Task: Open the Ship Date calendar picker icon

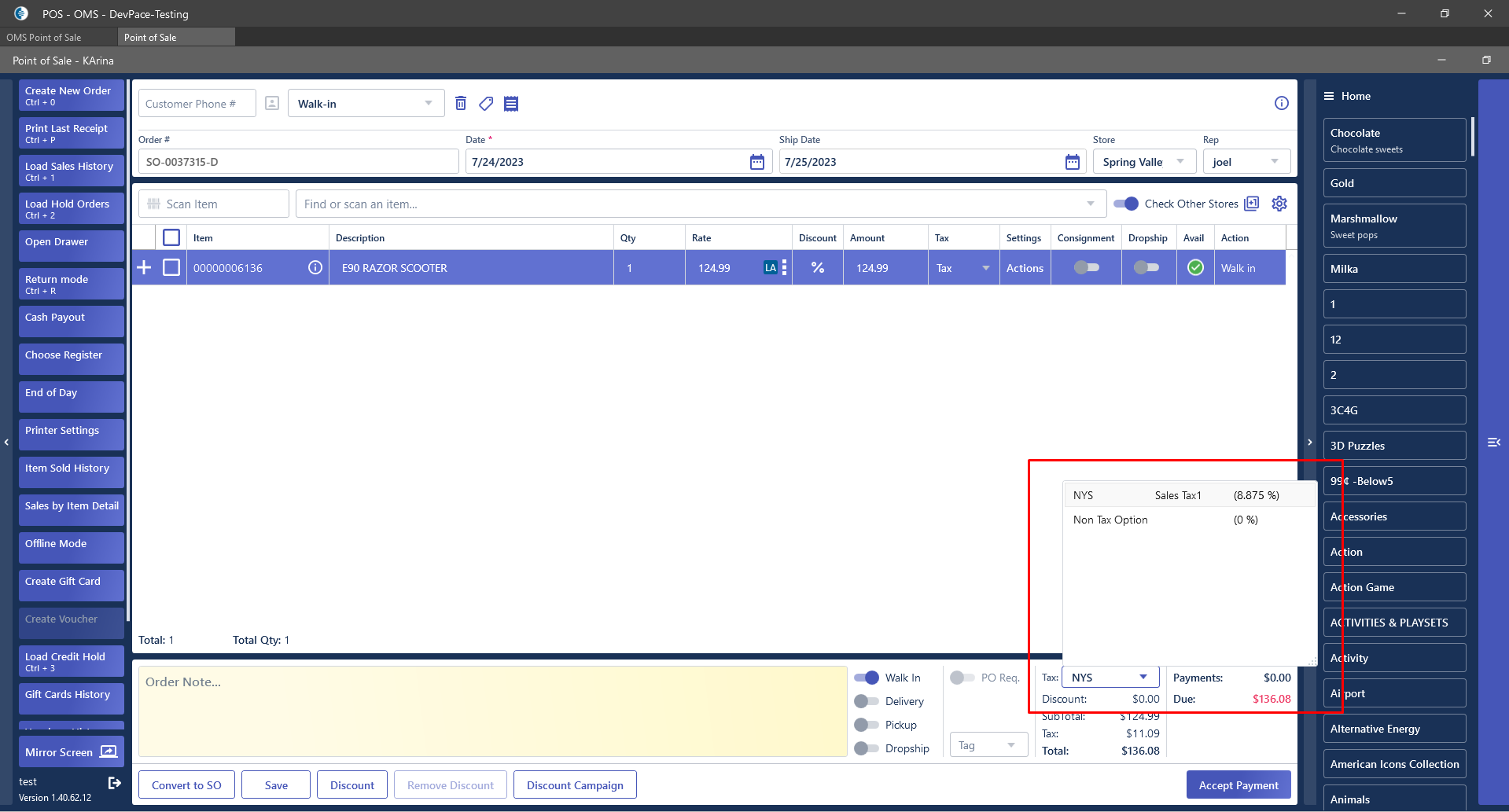Action: pos(1072,162)
